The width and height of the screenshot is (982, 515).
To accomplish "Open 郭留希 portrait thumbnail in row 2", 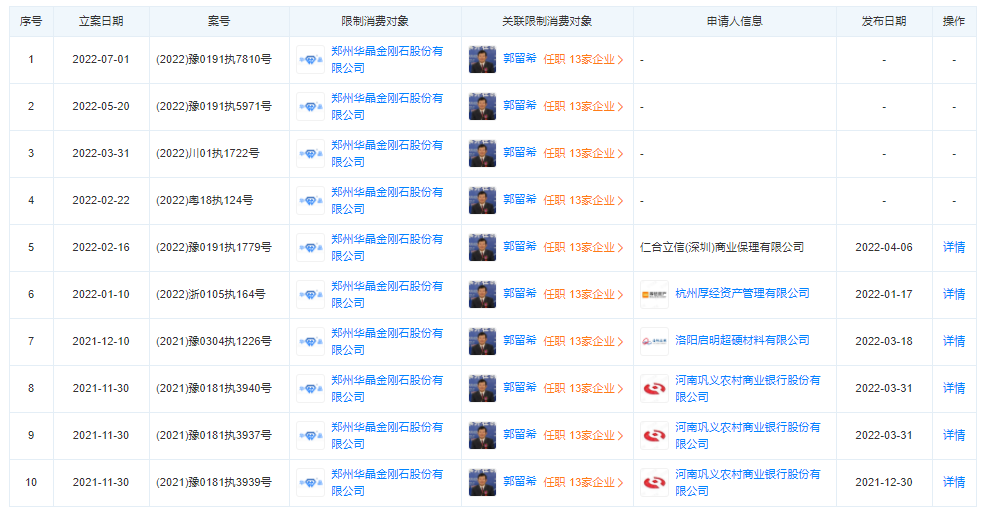I will pos(482,107).
